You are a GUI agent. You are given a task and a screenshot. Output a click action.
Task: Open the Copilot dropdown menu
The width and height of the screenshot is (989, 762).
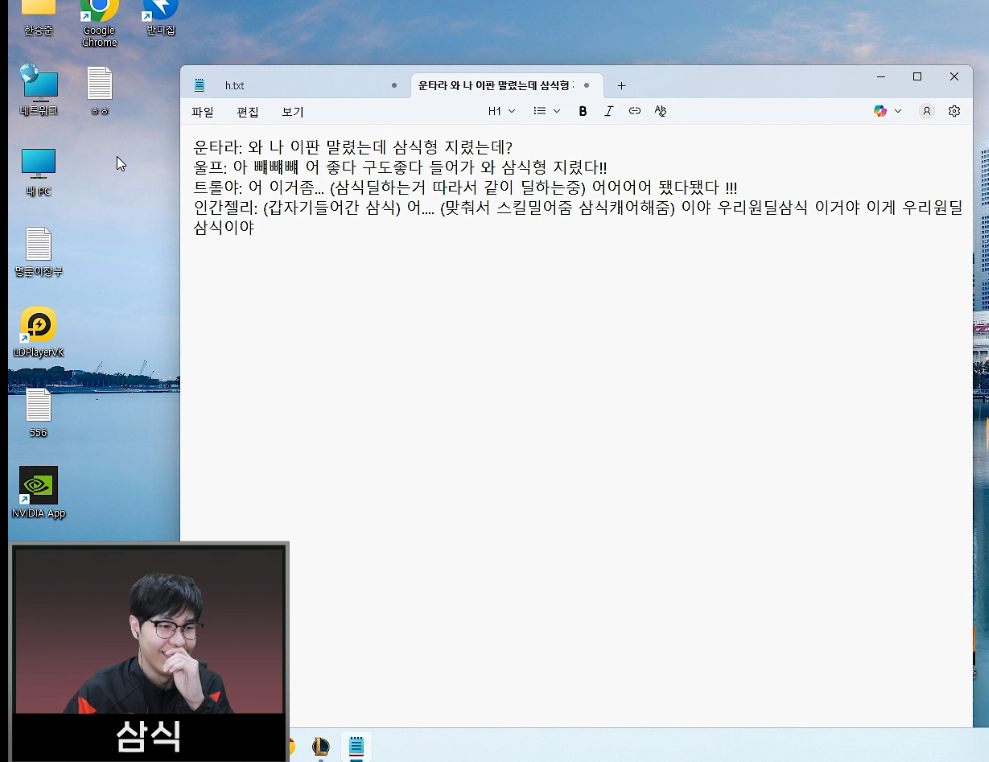[x=887, y=111]
